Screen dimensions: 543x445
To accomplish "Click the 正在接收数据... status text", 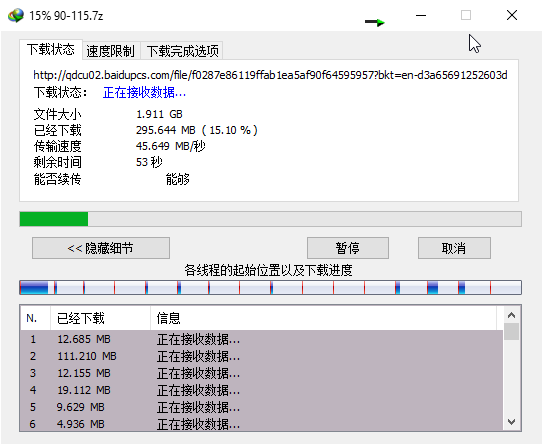I will tap(144, 92).
